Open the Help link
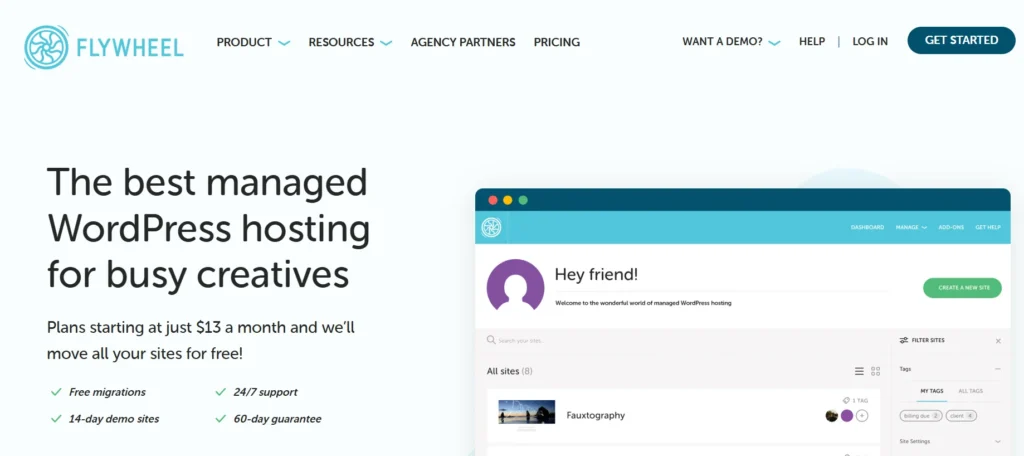The width and height of the screenshot is (1024, 456). point(812,42)
